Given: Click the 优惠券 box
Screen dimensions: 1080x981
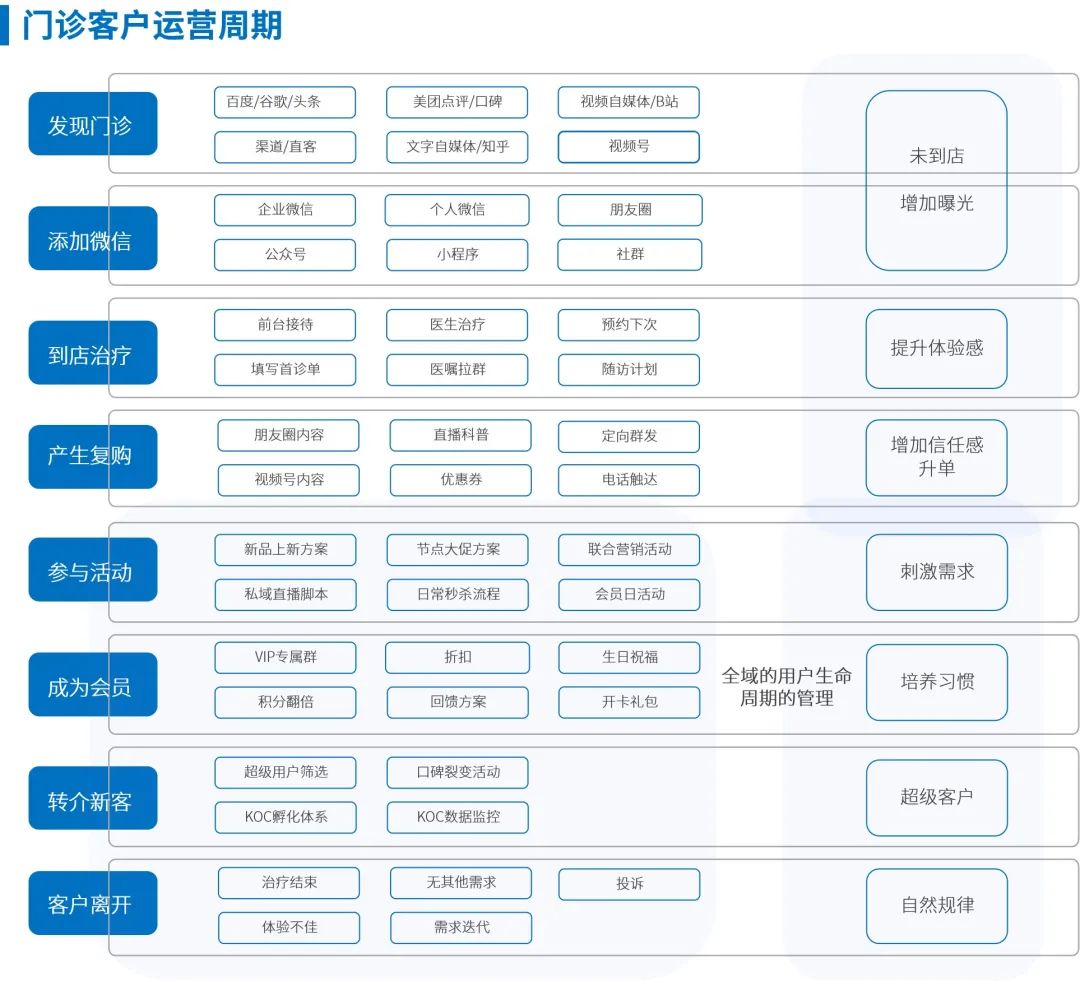Looking at the screenshot, I should tap(461, 480).
